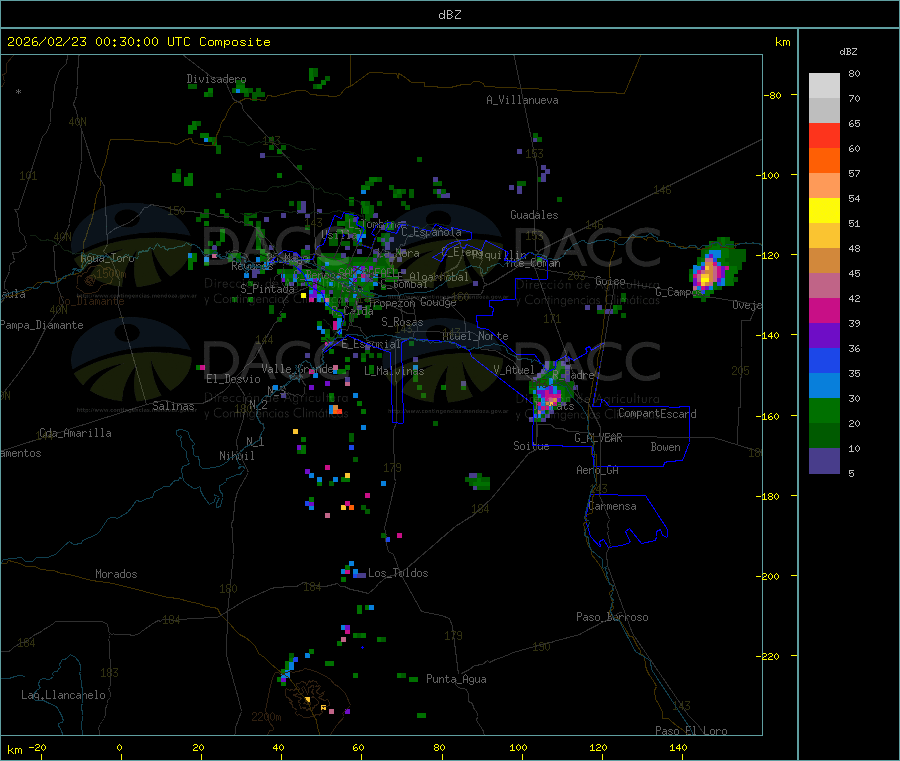Click the Atuel_Norte label
Screen dimensions: 900x761
click(x=475, y=336)
